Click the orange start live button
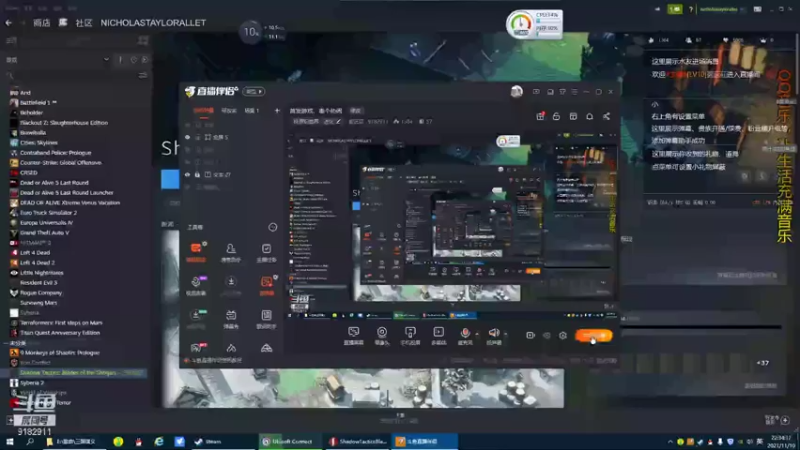This screenshot has width=800, height=450. coord(593,335)
